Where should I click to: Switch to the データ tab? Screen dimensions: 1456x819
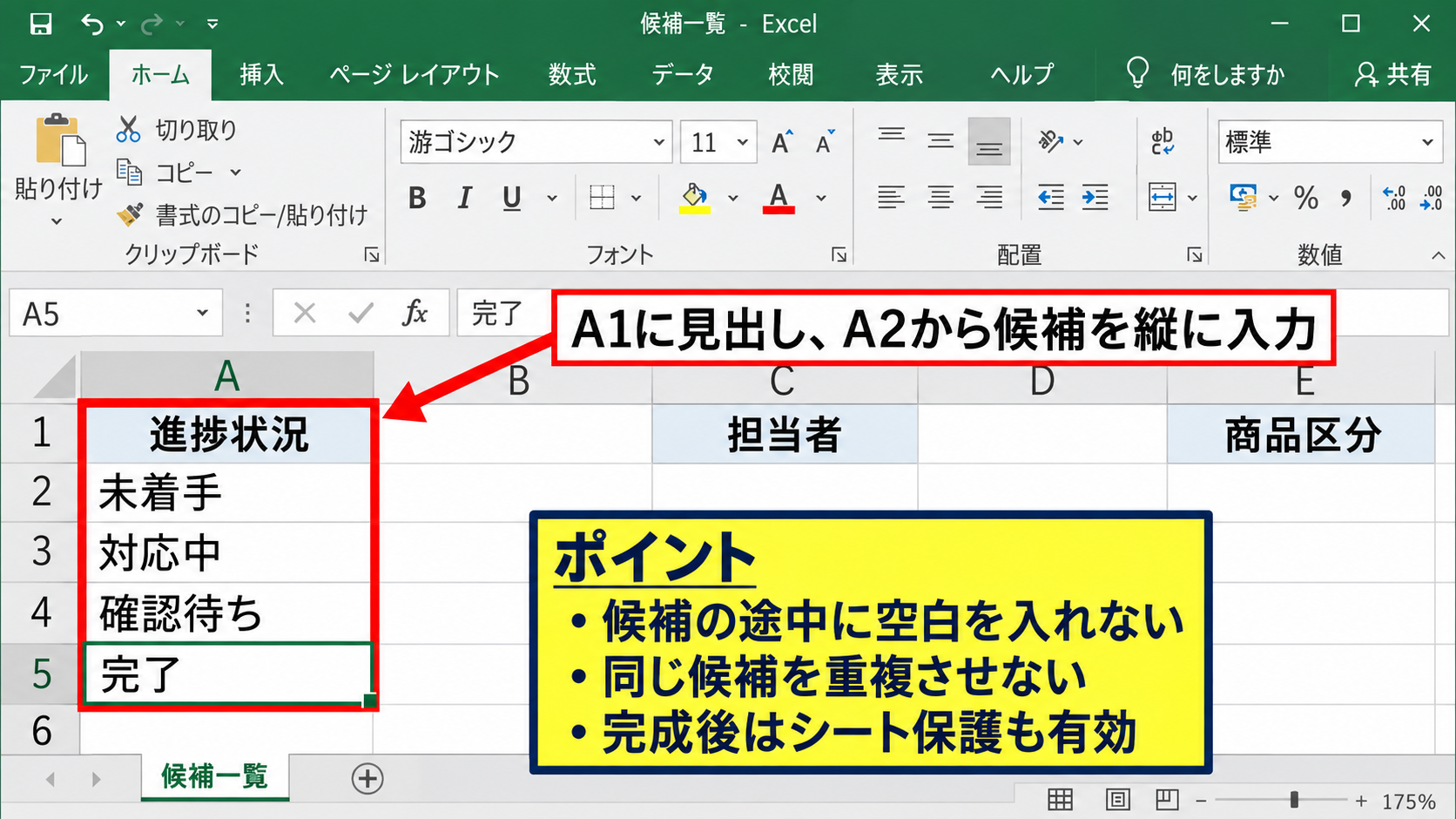click(x=684, y=75)
